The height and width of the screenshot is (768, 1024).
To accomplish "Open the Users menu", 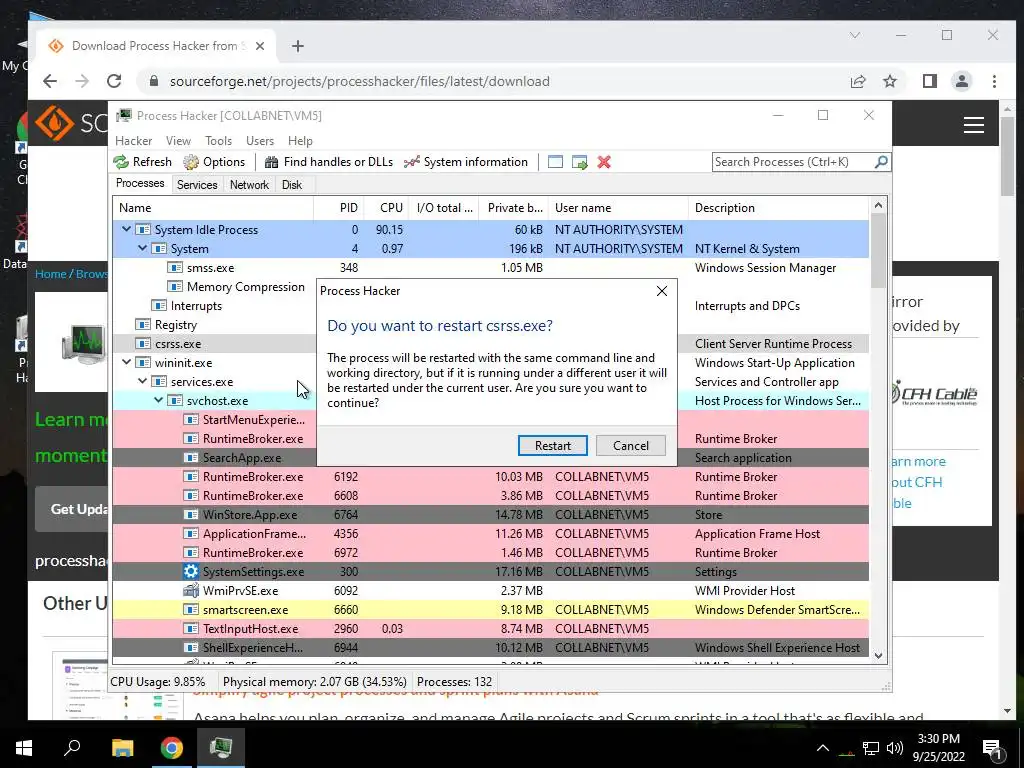I will tap(260, 140).
